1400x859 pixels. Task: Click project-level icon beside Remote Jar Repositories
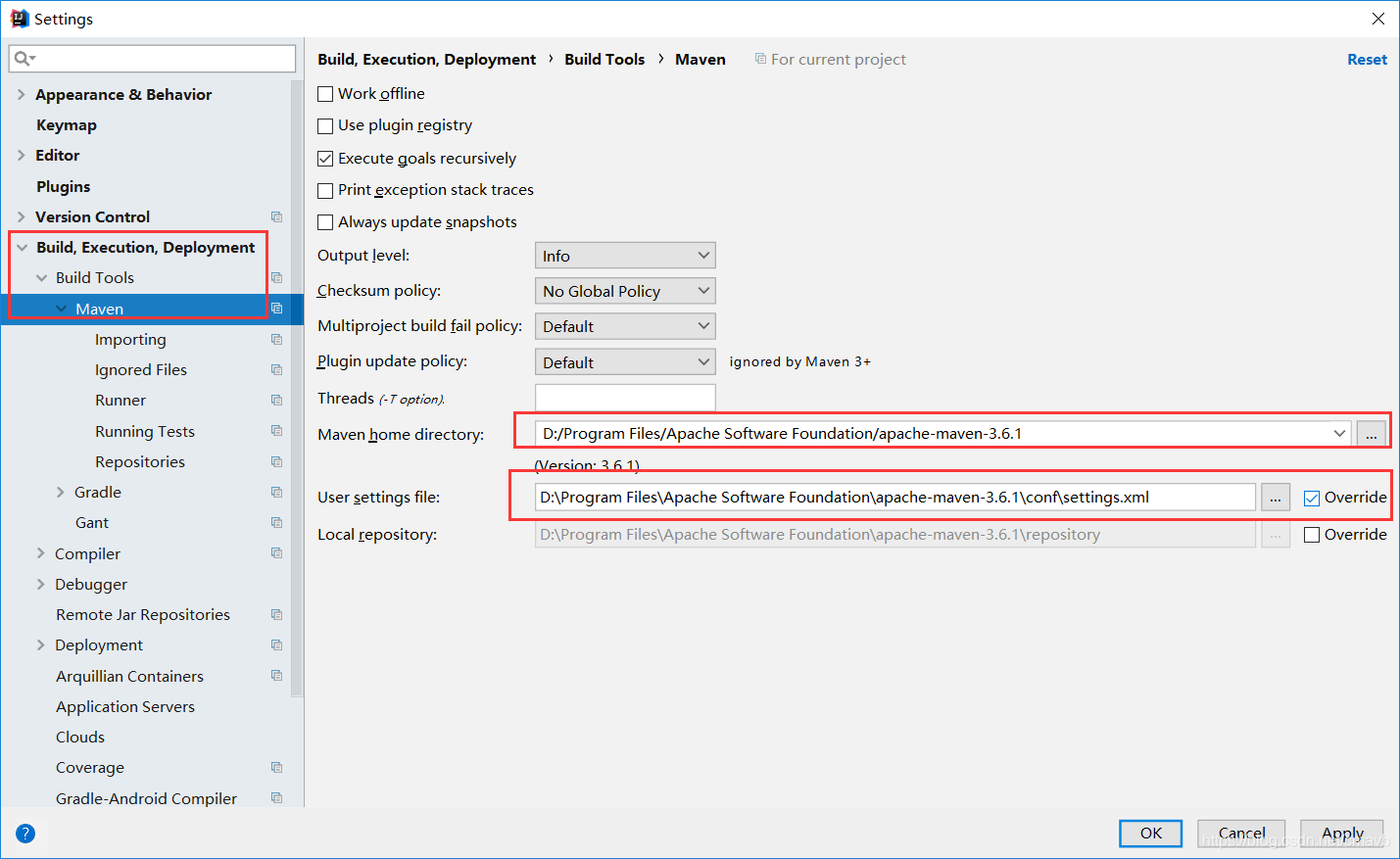click(x=277, y=614)
